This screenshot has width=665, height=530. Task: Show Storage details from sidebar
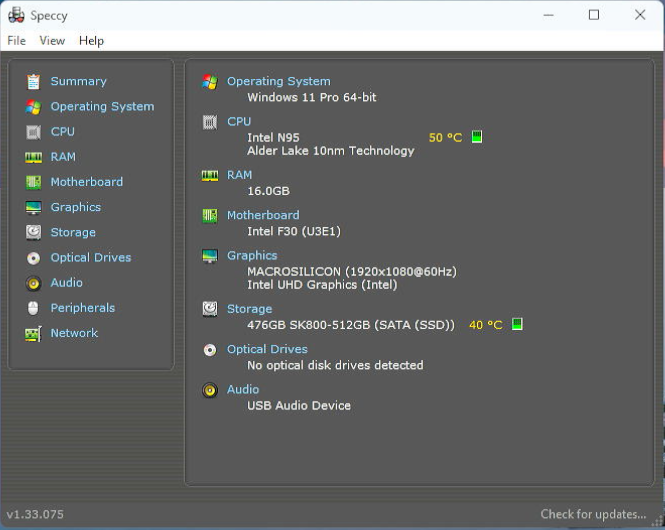pos(73,232)
